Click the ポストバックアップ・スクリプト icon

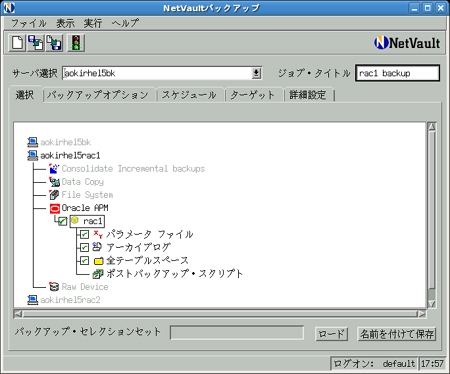98,274
